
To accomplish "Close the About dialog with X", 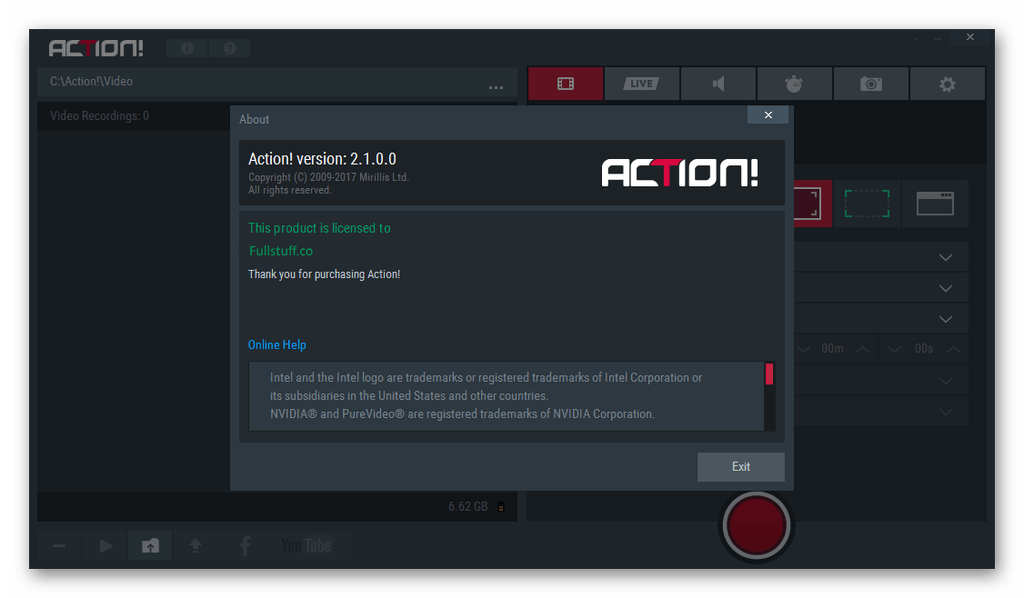I will [768, 115].
